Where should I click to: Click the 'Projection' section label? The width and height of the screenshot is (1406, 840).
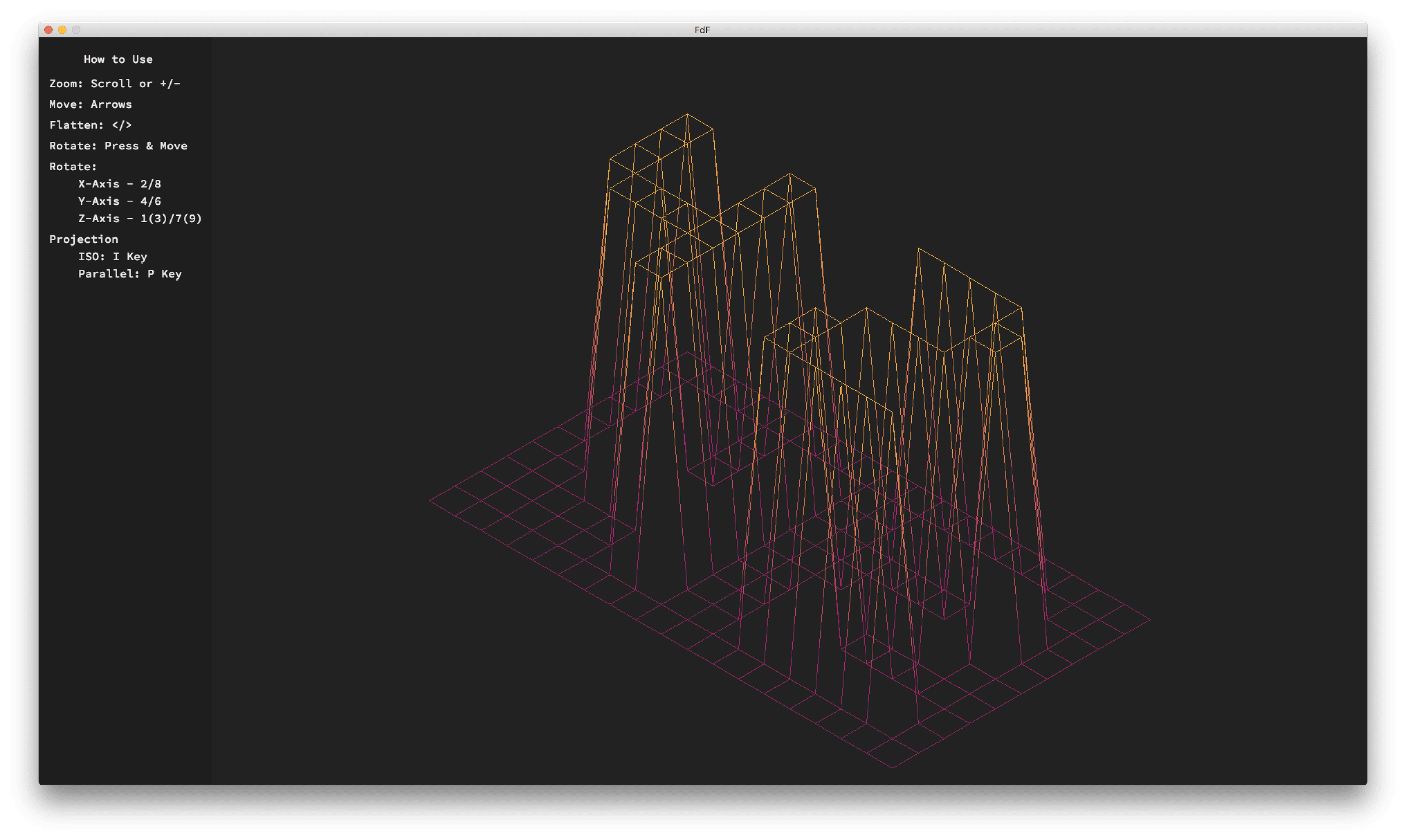point(84,239)
